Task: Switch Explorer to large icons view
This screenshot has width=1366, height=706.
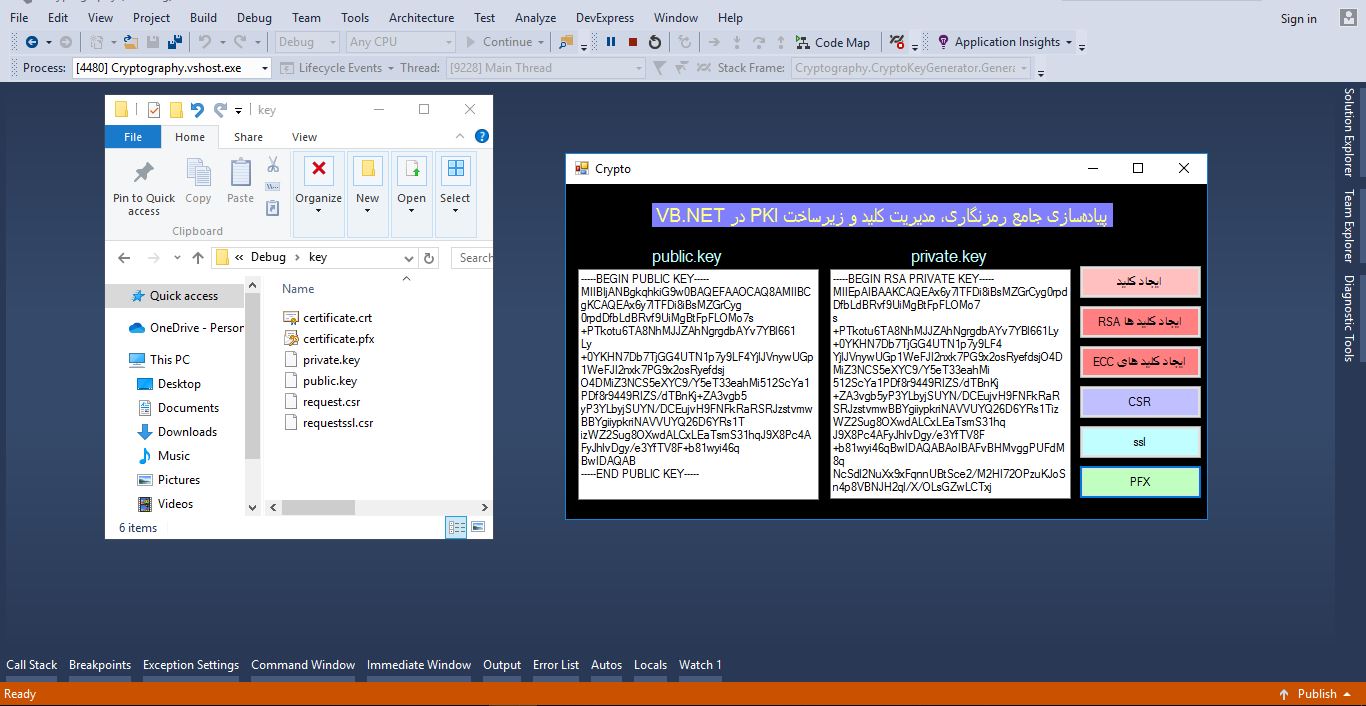Action: tap(478, 527)
